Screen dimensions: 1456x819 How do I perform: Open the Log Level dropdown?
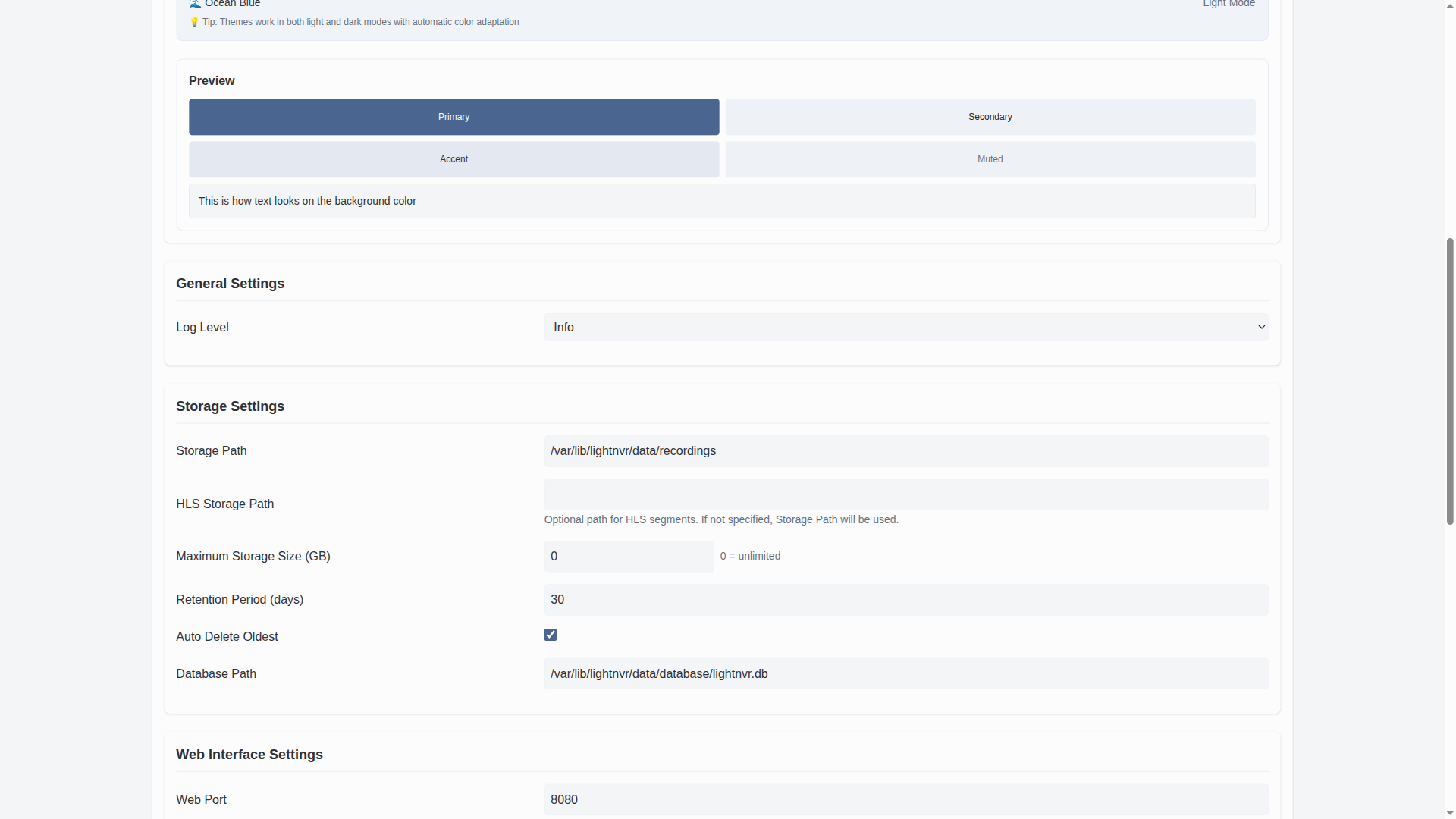pyautogui.click(x=906, y=327)
